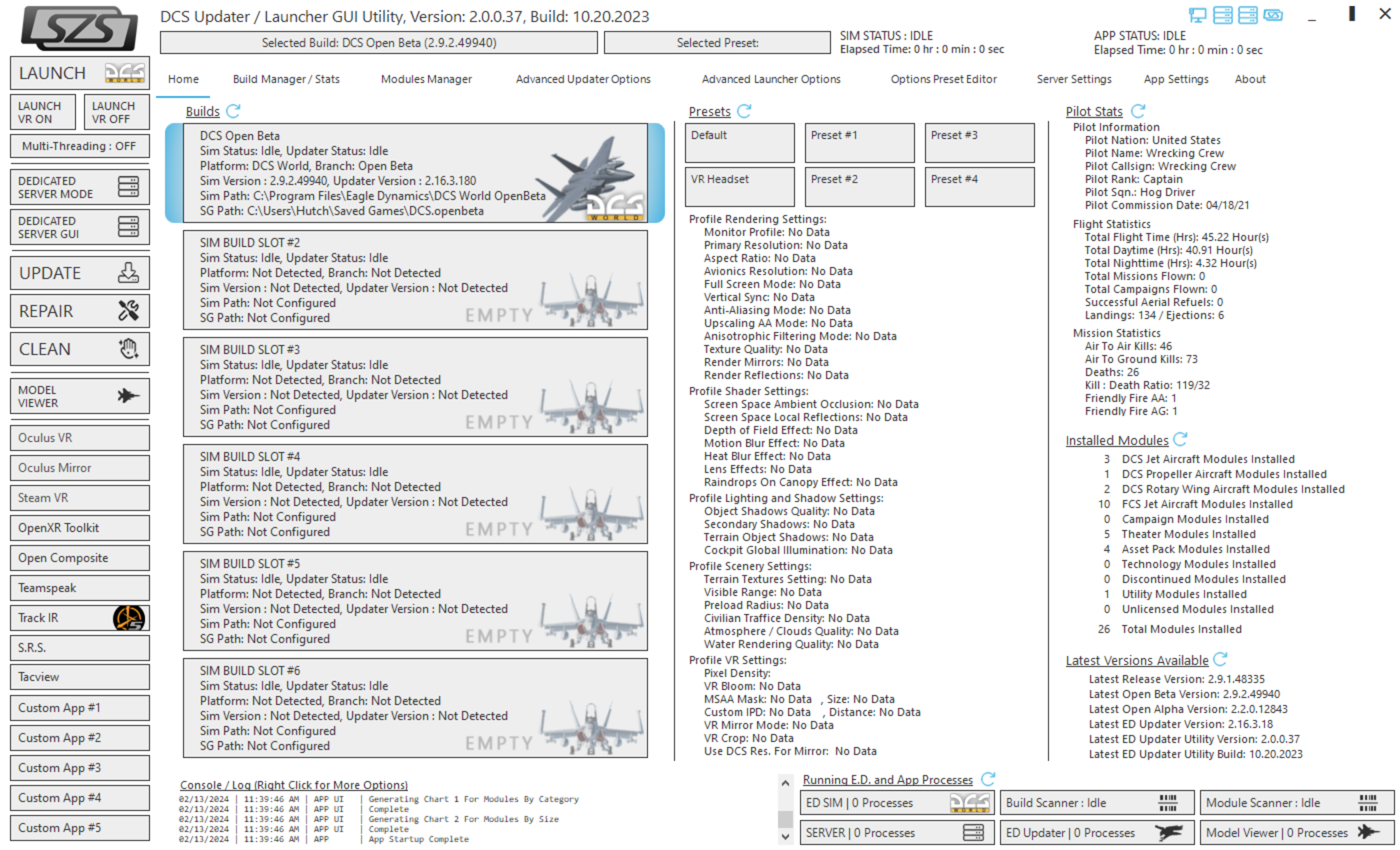Switch to Options Preset Editor tab
The width and height of the screenshot is (1400, 850).
pyautogui.click(x=943, y=79)
